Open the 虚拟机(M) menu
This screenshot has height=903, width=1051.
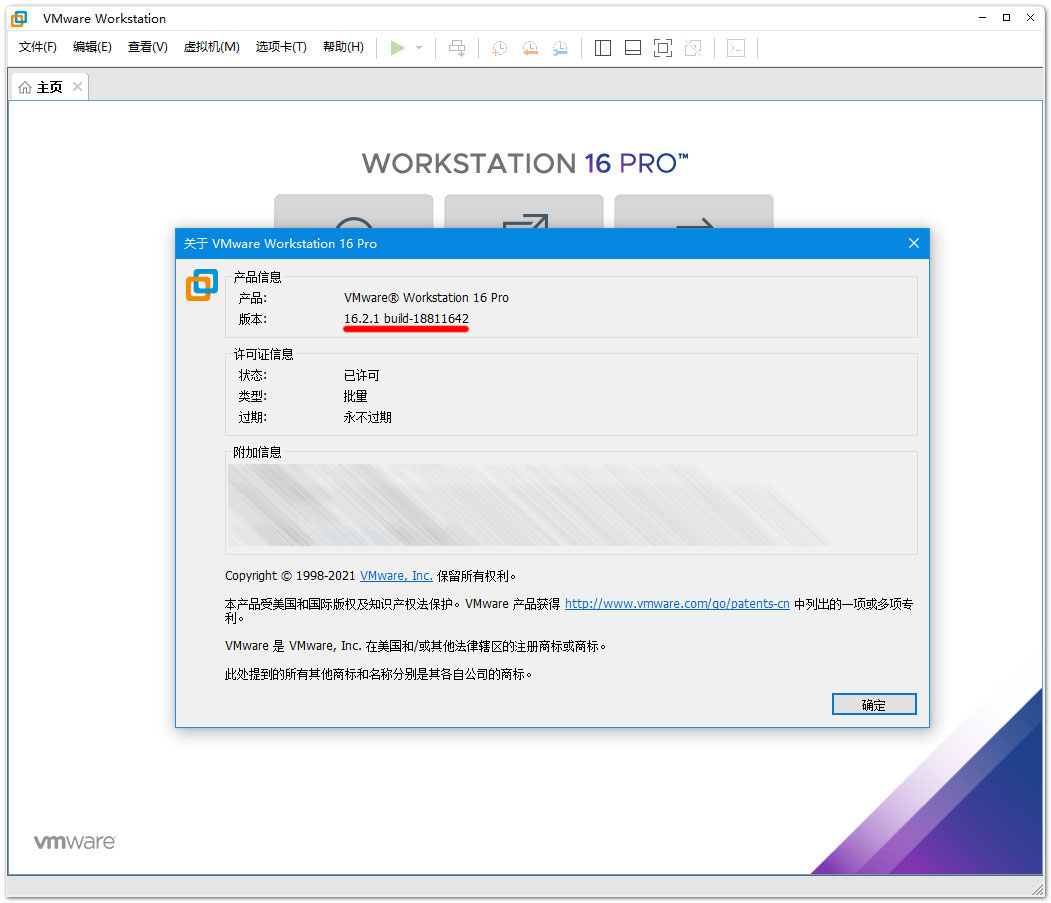click(212, 47)
